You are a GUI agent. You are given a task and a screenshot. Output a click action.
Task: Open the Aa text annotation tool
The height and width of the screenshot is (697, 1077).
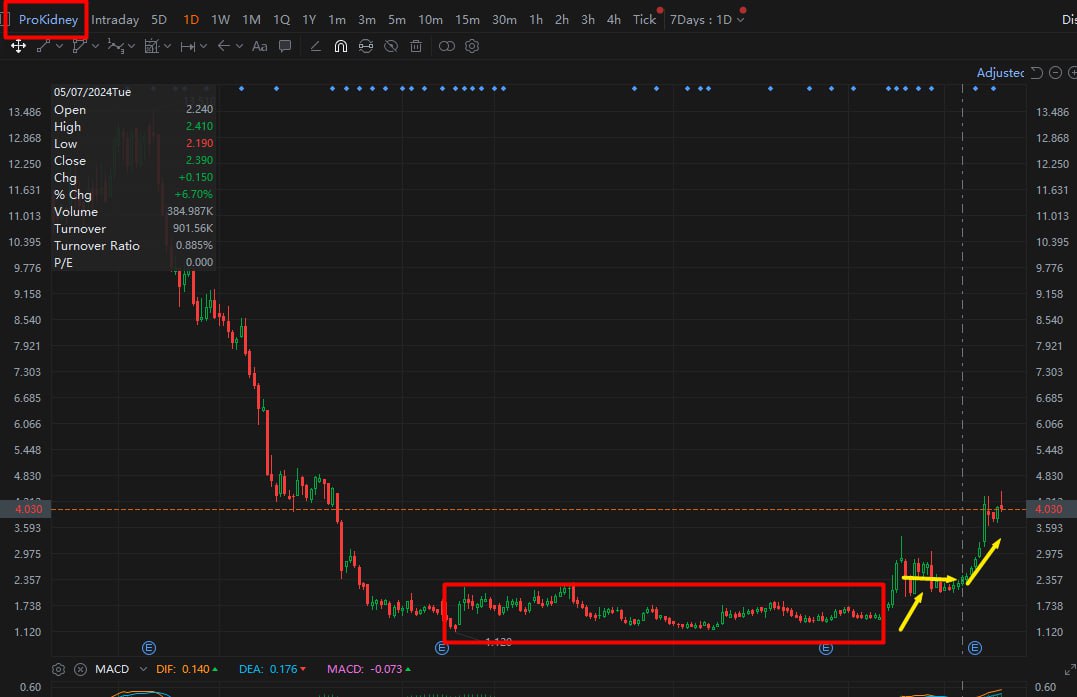click(260, 46)
